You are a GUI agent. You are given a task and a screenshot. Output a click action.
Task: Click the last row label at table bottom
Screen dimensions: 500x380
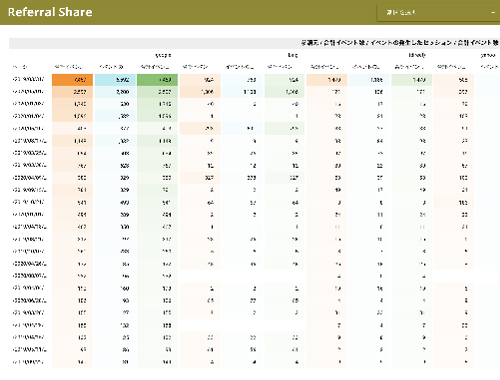coord(28,362)
